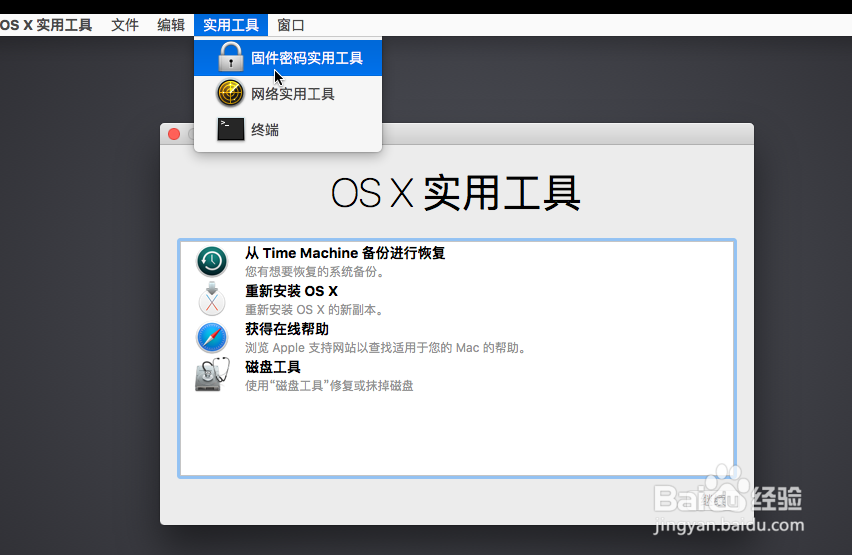Click the Safari compass icon
This screenshot has width=852, height=555.
(212, 337)
